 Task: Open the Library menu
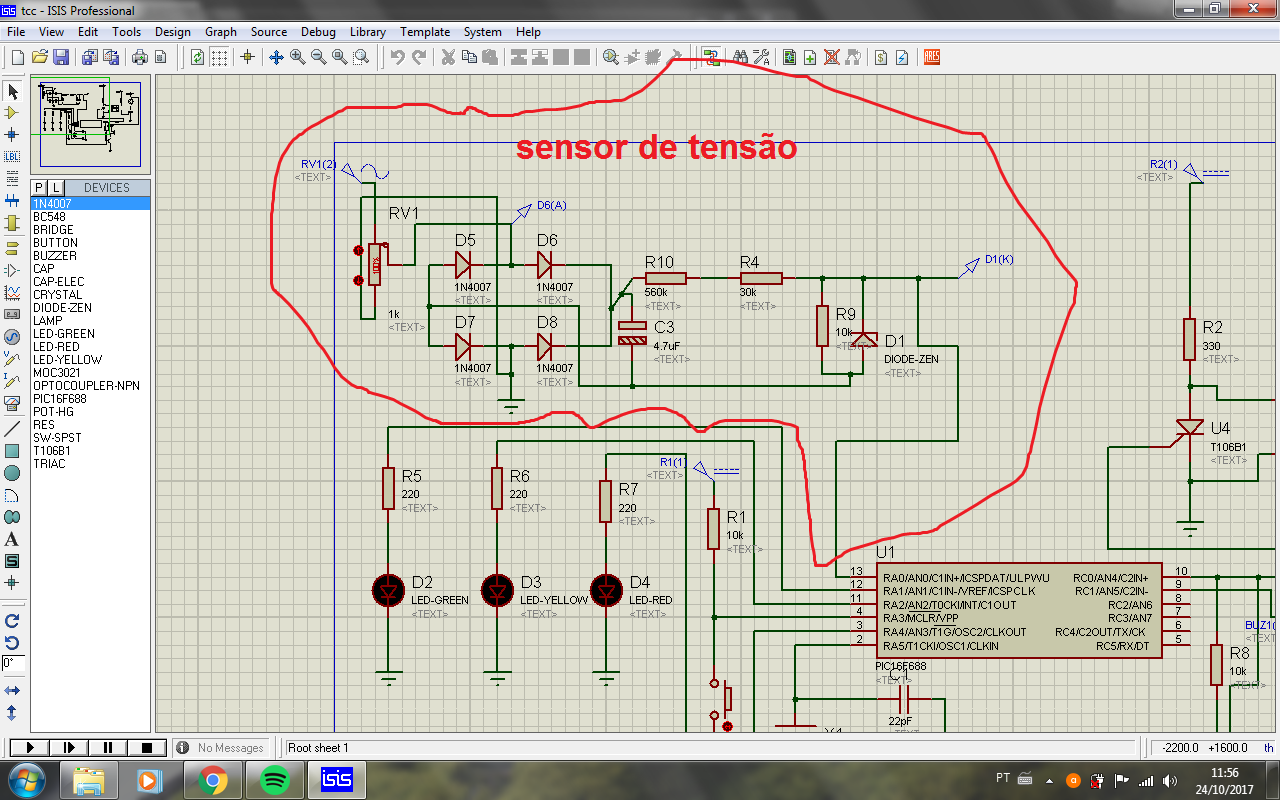[368, 32]
